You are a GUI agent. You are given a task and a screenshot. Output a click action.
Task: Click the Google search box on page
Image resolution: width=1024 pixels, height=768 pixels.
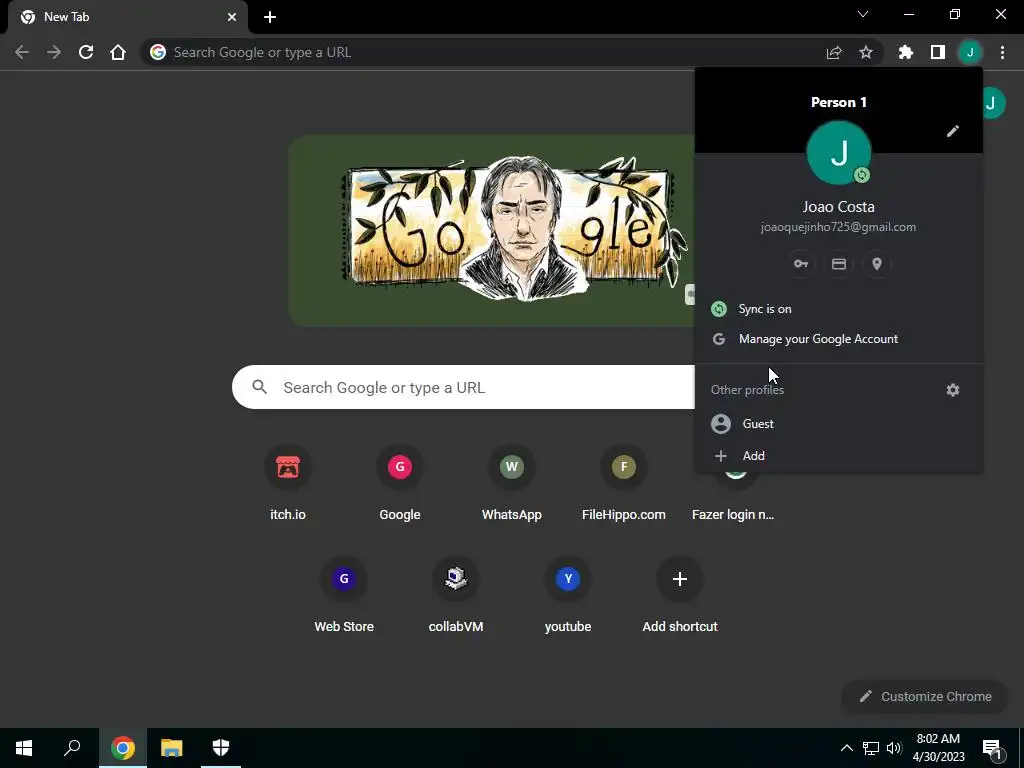coord(464,387)
